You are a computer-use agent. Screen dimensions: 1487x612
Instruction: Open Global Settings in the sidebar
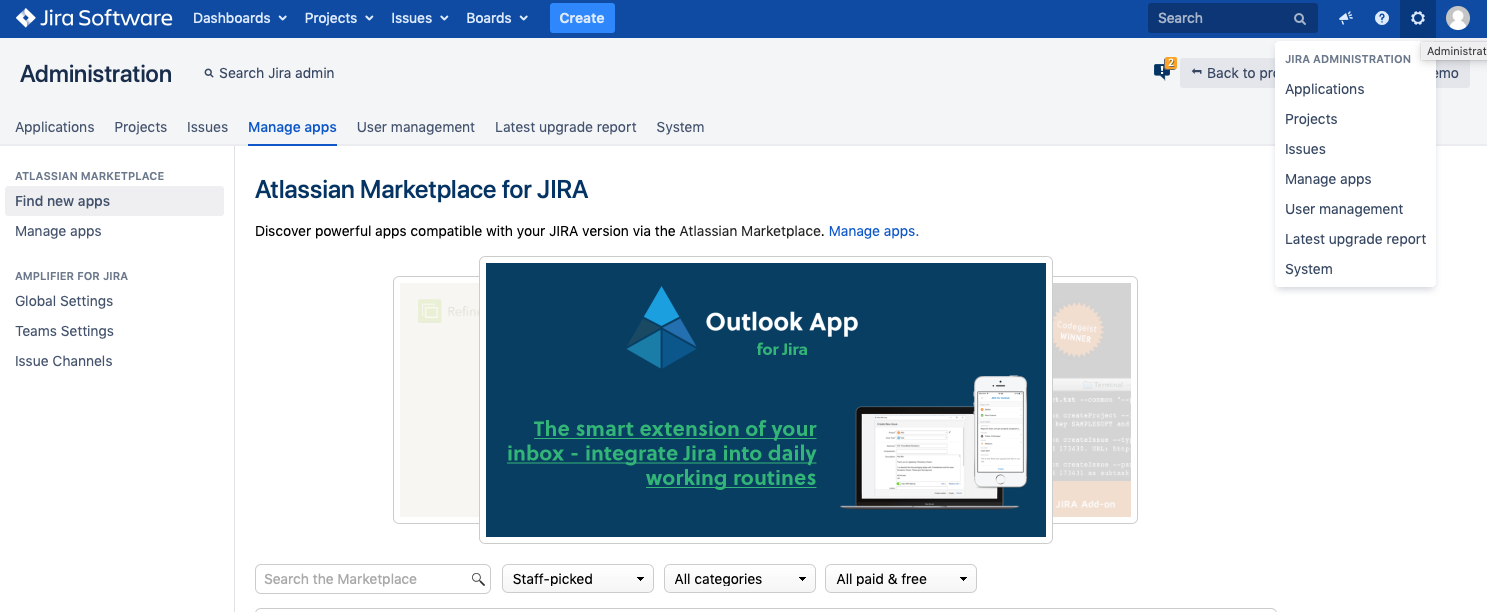click(x=64, y=301)
